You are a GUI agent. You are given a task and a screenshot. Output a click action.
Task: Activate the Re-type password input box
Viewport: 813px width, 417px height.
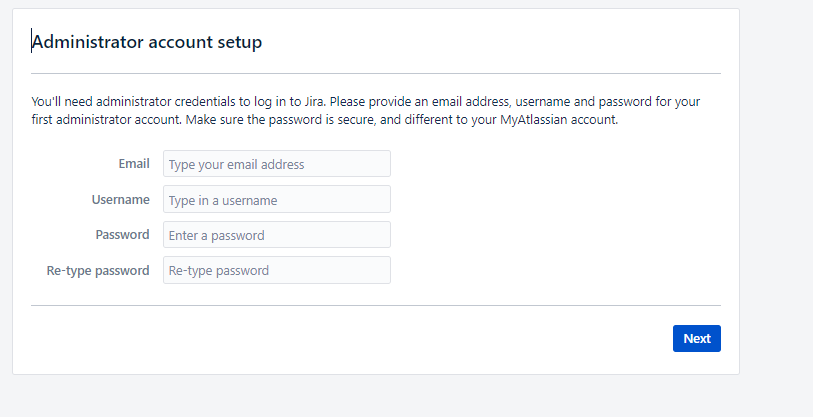(x=277, y=270)
